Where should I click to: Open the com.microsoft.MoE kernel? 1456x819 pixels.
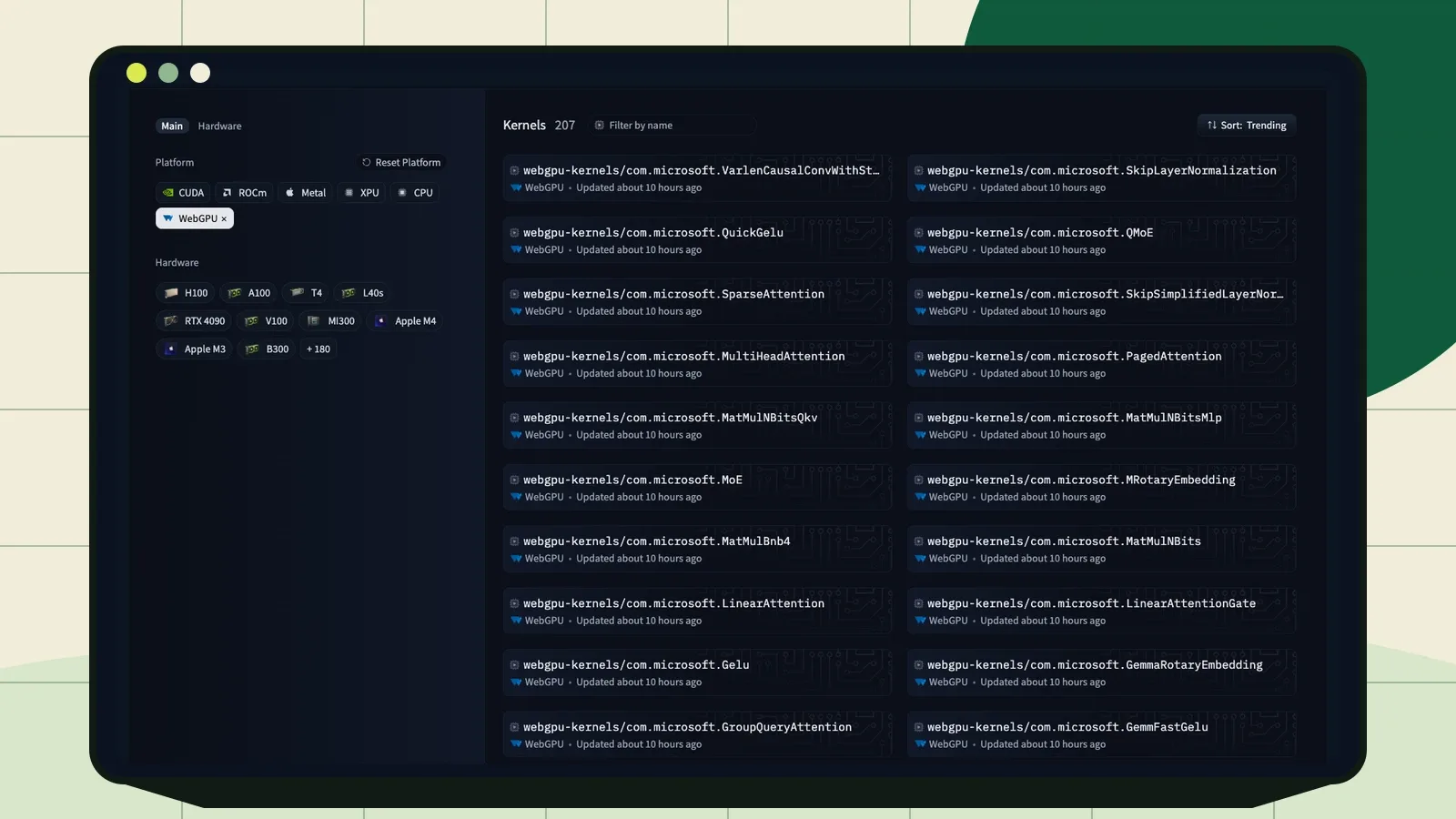(697, 488)
